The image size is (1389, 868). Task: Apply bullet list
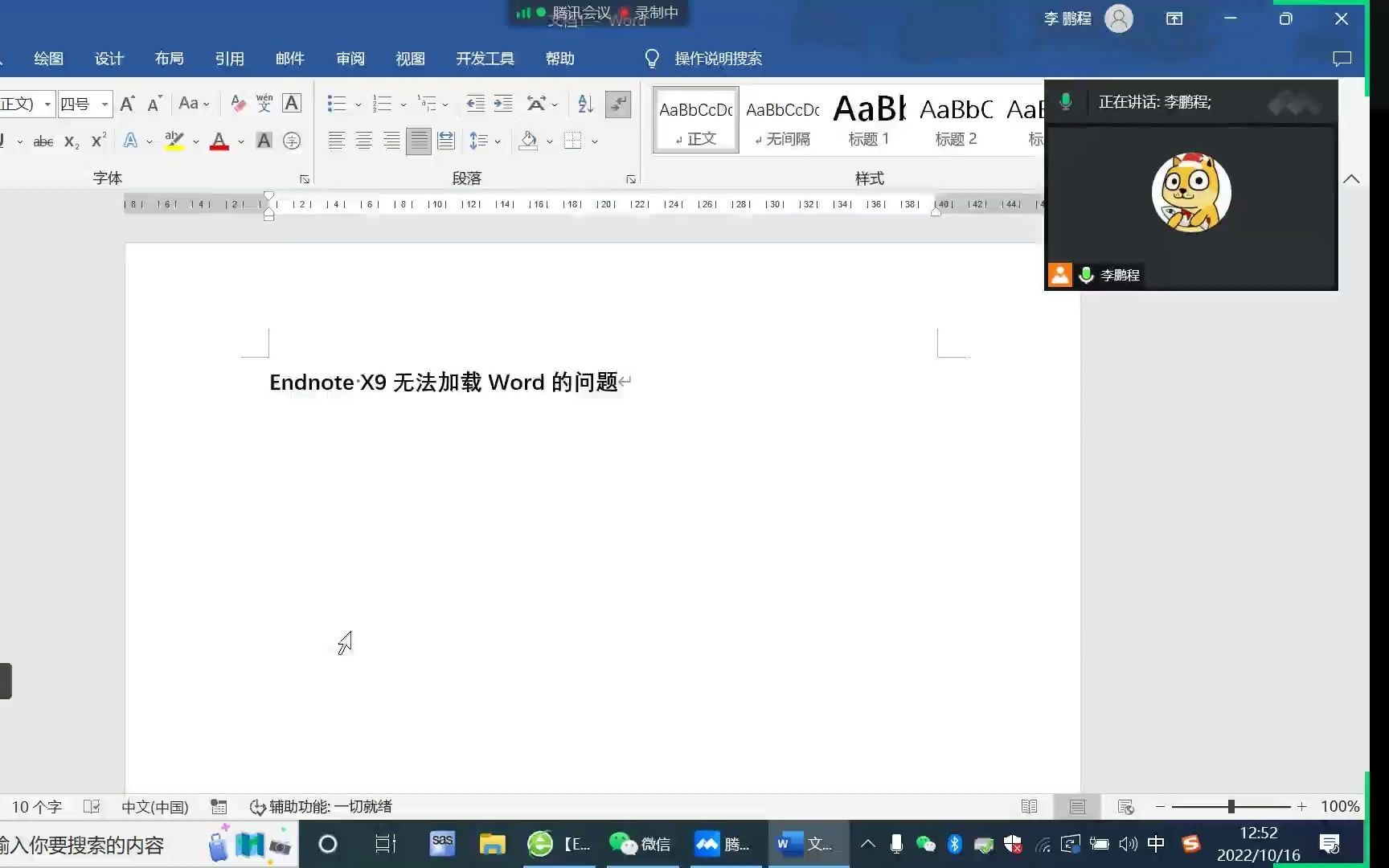[x=337, y=104]
